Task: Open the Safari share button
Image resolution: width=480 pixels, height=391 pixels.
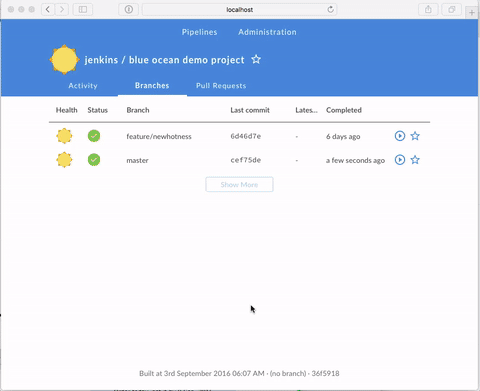Action: (x=428, y=9)
